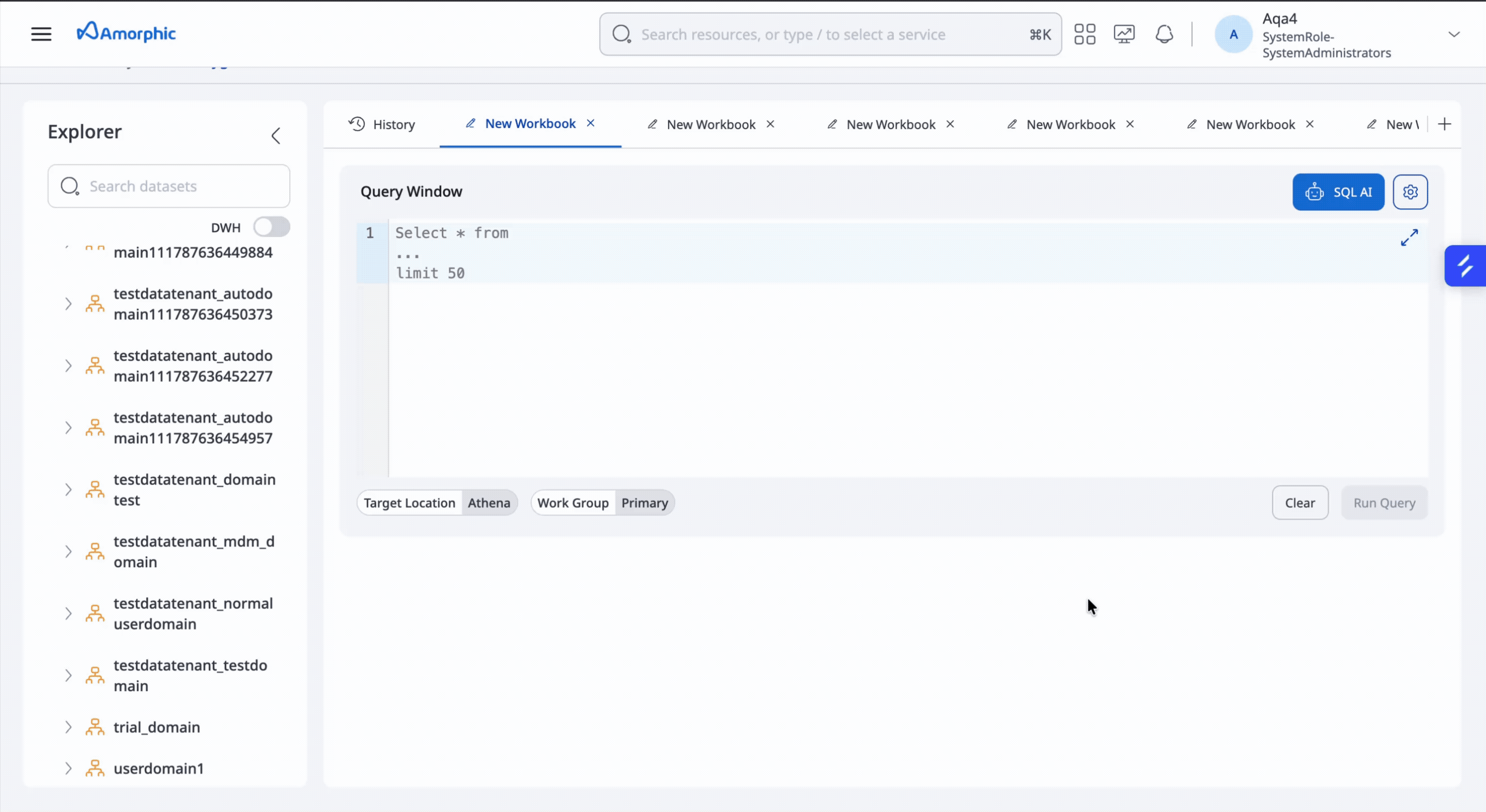Close the fourth New Workbook tab
The image size is (1486, 812).
pyautogui.click(x=1130, y=124)
